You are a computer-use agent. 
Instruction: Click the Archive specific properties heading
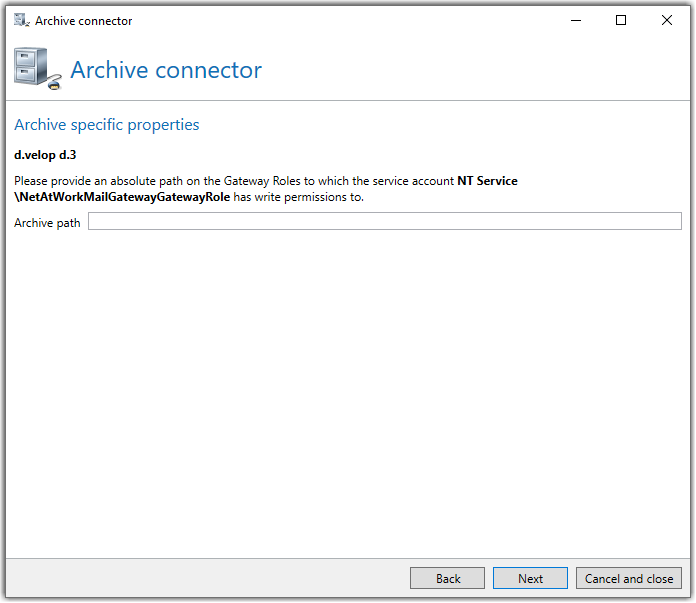[107, 125]
